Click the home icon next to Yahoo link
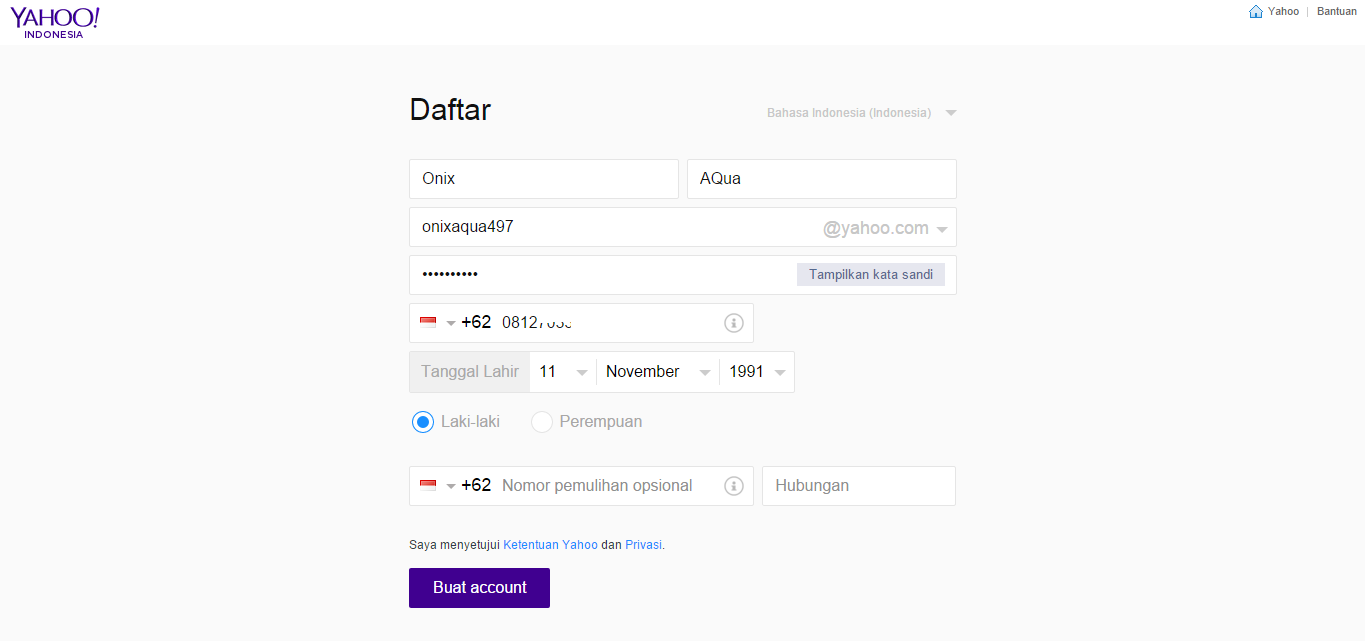The width and height of the screenshot is (1365, 641). click(1256, 11)
